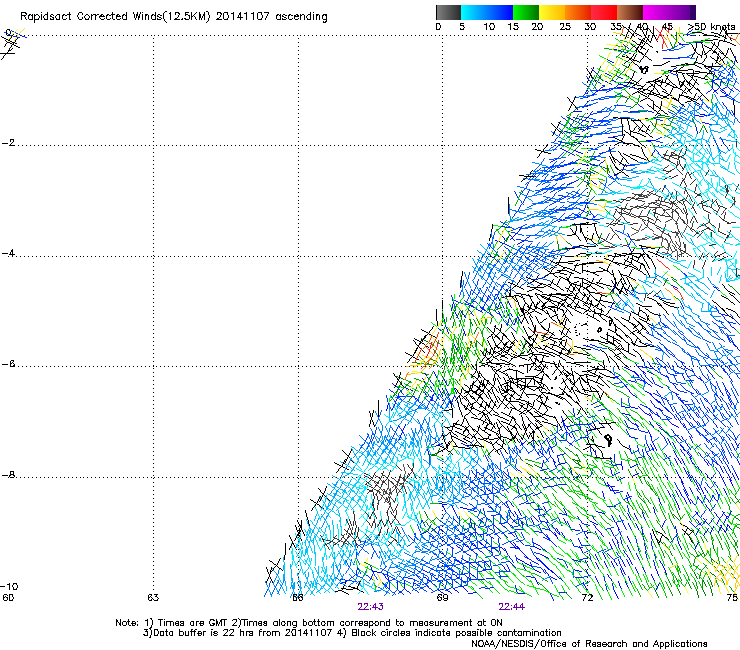This screenshot has width=740, height=650.
Task: Click the longitude label '63'
Action: [x=153, y=598]
